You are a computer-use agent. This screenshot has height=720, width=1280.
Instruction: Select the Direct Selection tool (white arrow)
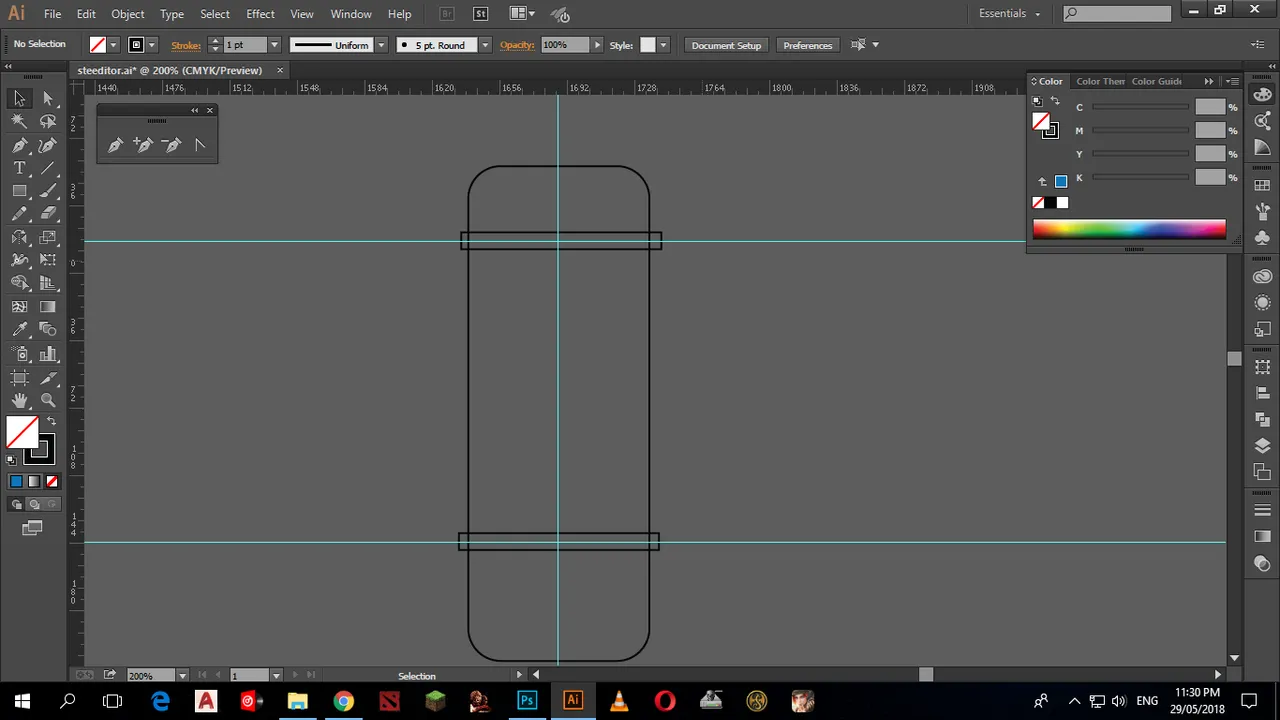[48, 98]
